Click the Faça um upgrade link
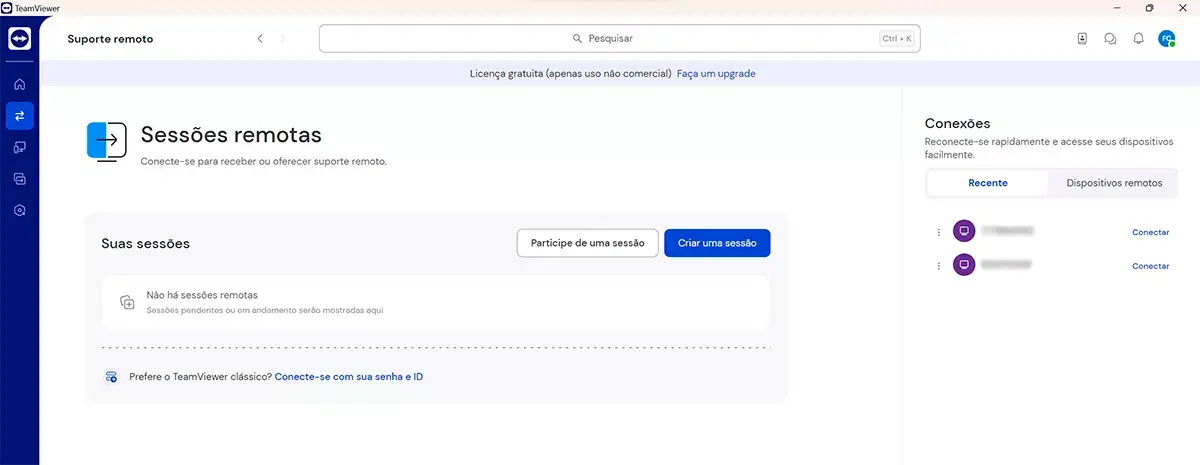This screenshot has width=1200, height=465. 716,74
